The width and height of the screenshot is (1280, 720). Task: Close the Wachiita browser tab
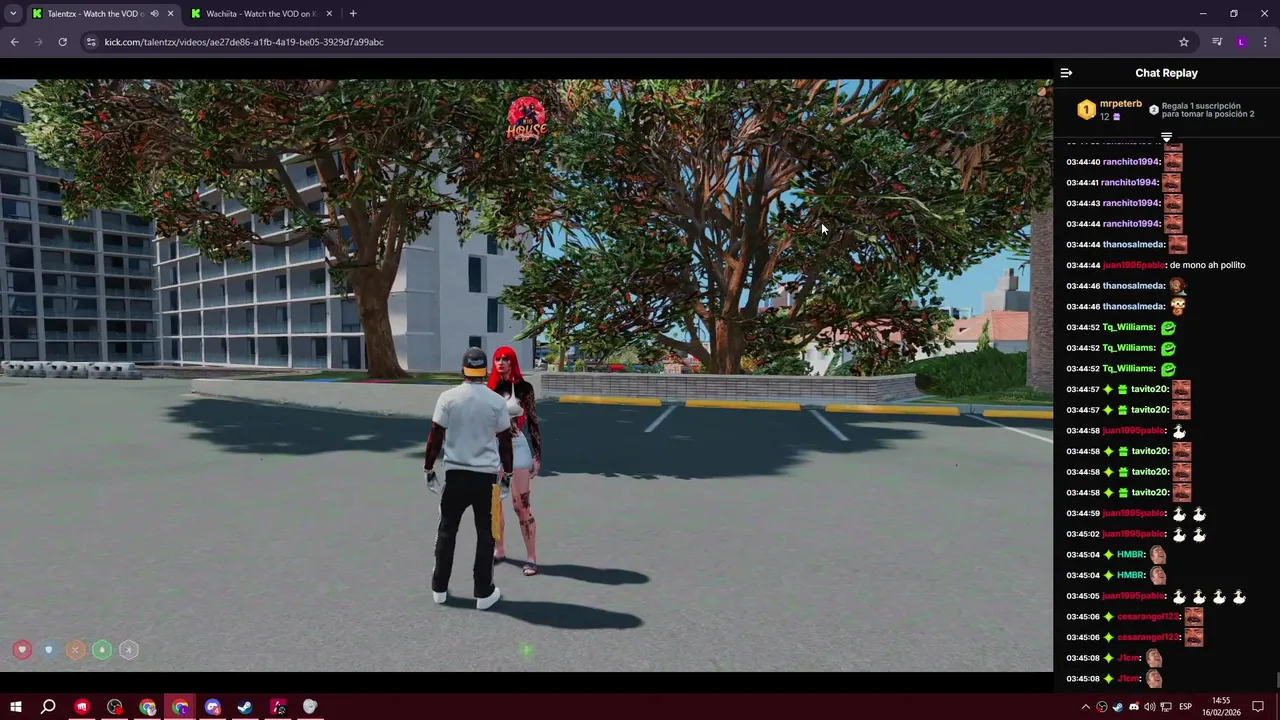coord(329,14)
